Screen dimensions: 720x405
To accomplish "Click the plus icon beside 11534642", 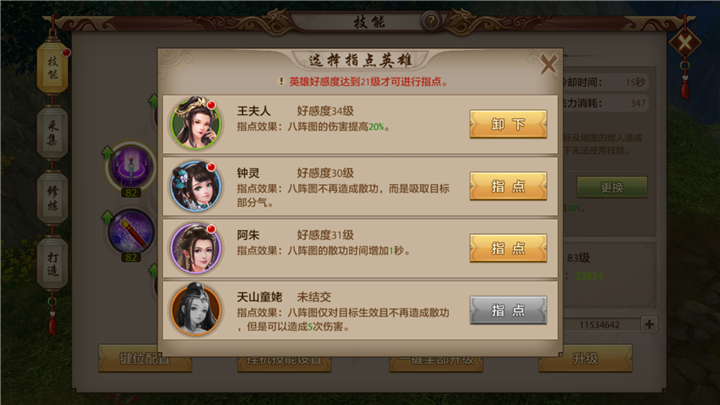I will pos(649,324).
